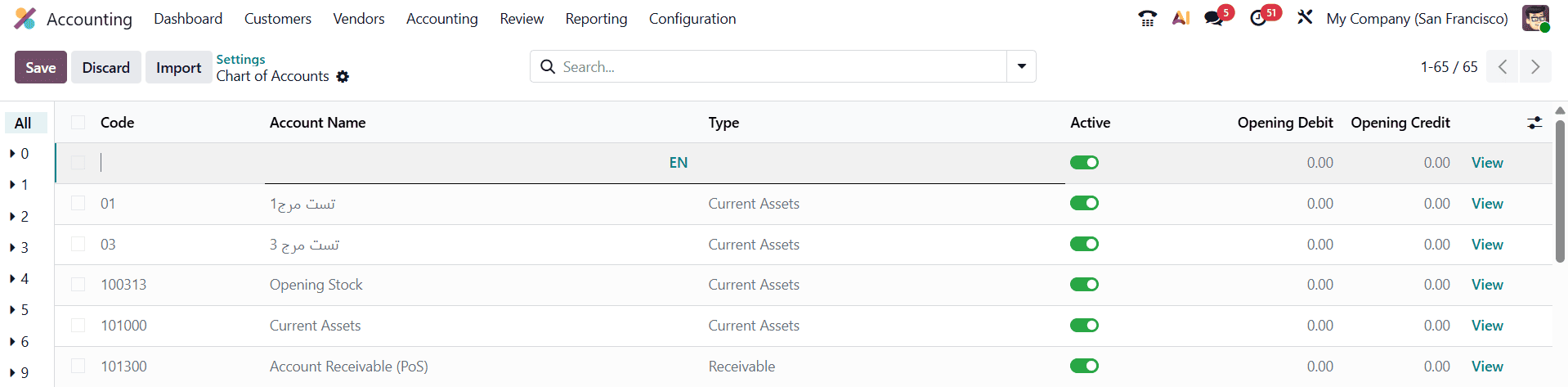Go to previous page arrow
This screenshot has width=1568, height=387.
pos(1503,67)
